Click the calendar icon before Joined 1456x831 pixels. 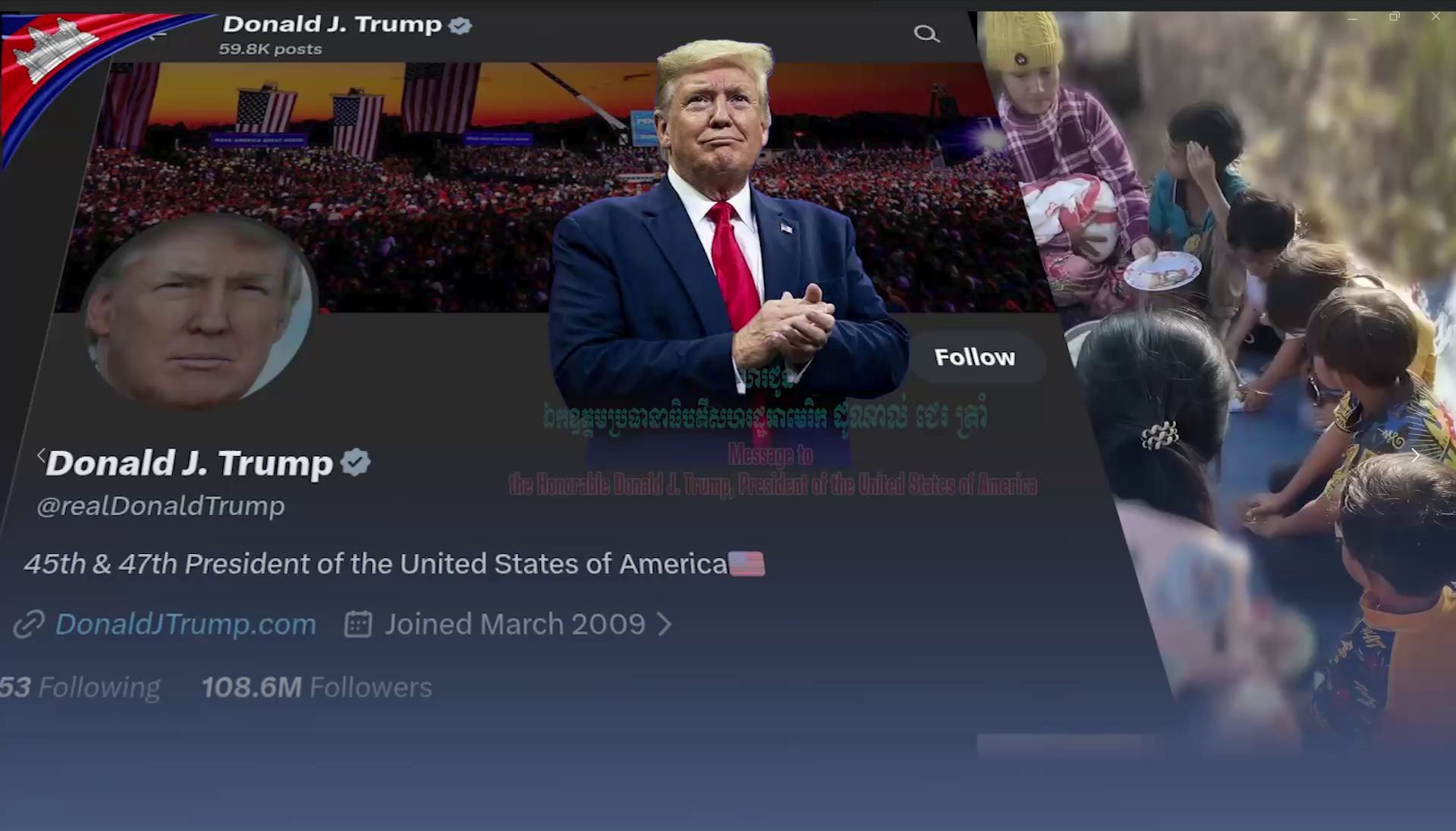tap(358, 624)
